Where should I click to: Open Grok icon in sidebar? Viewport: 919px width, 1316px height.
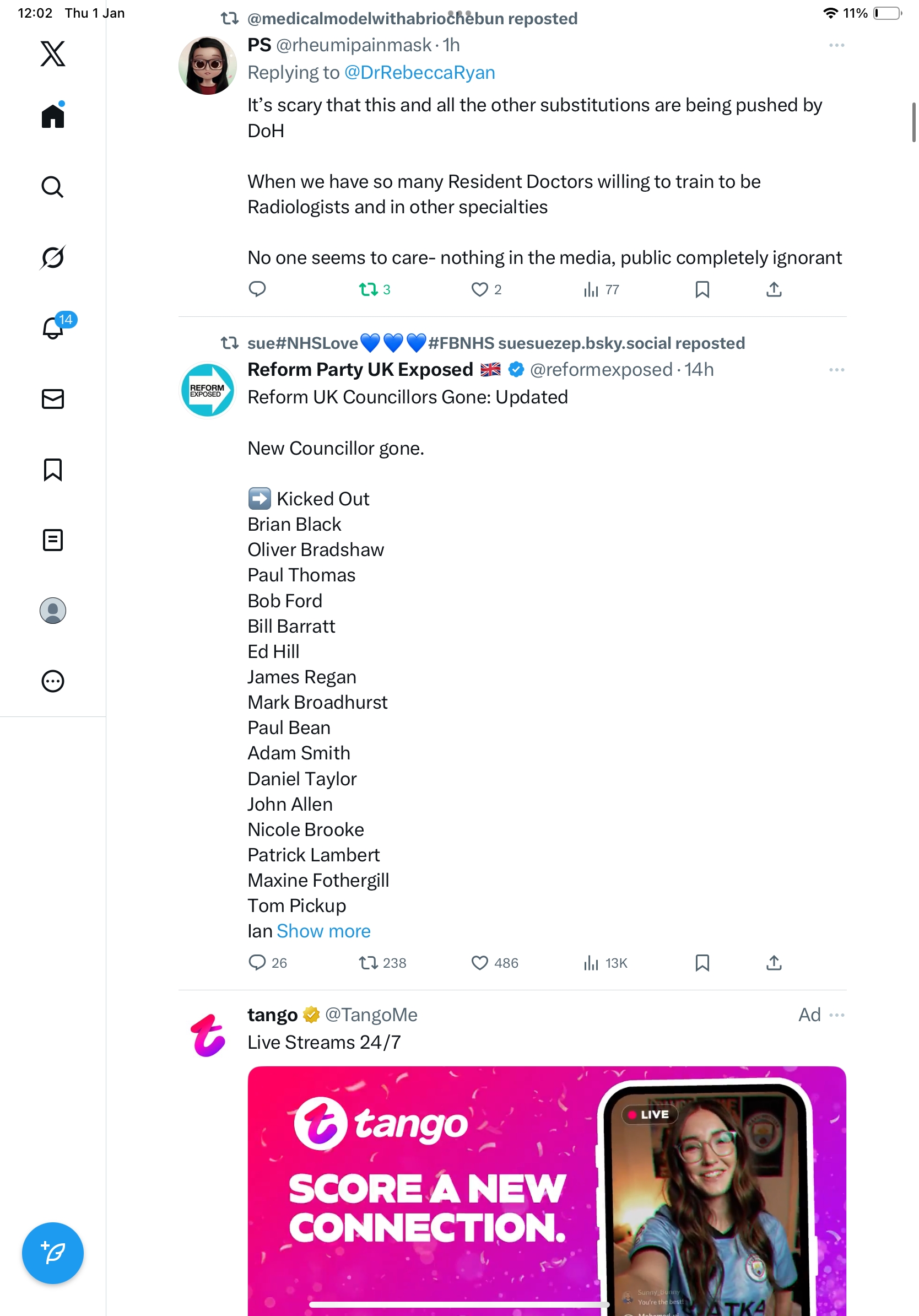(53, 257)
